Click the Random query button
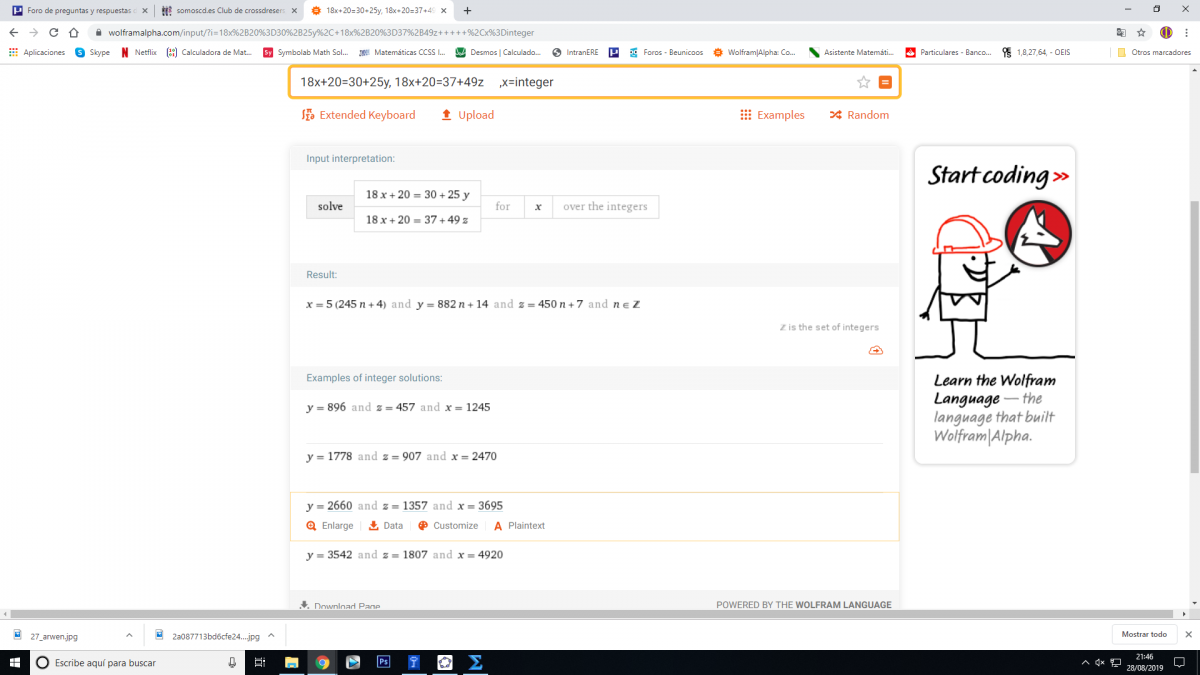 (859, 115)
